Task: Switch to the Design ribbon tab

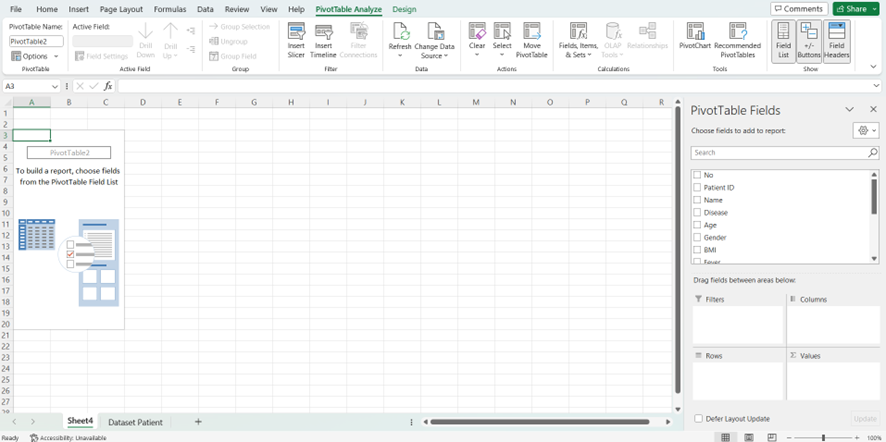Action: pyautogui.click(x=404, y=10)
